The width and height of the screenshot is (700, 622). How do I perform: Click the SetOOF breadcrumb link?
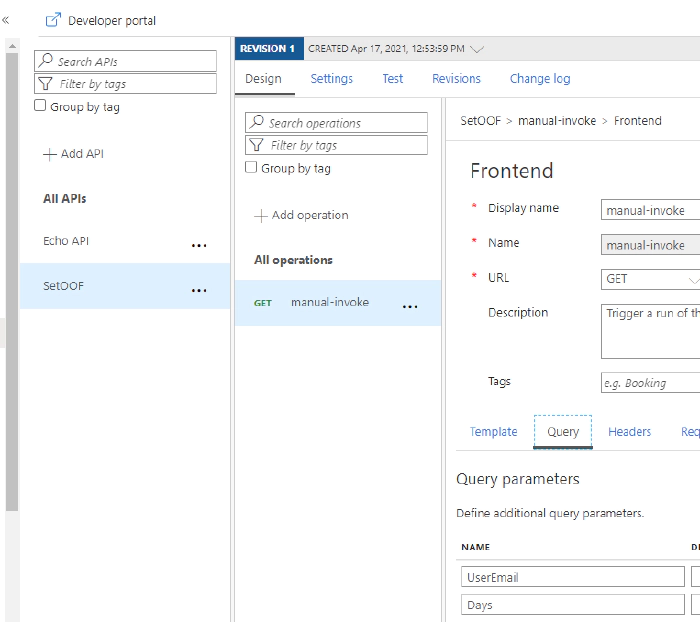click(x=481, y=121)
